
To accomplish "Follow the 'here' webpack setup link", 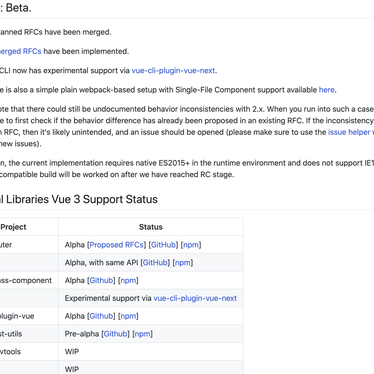I will 327,90.
